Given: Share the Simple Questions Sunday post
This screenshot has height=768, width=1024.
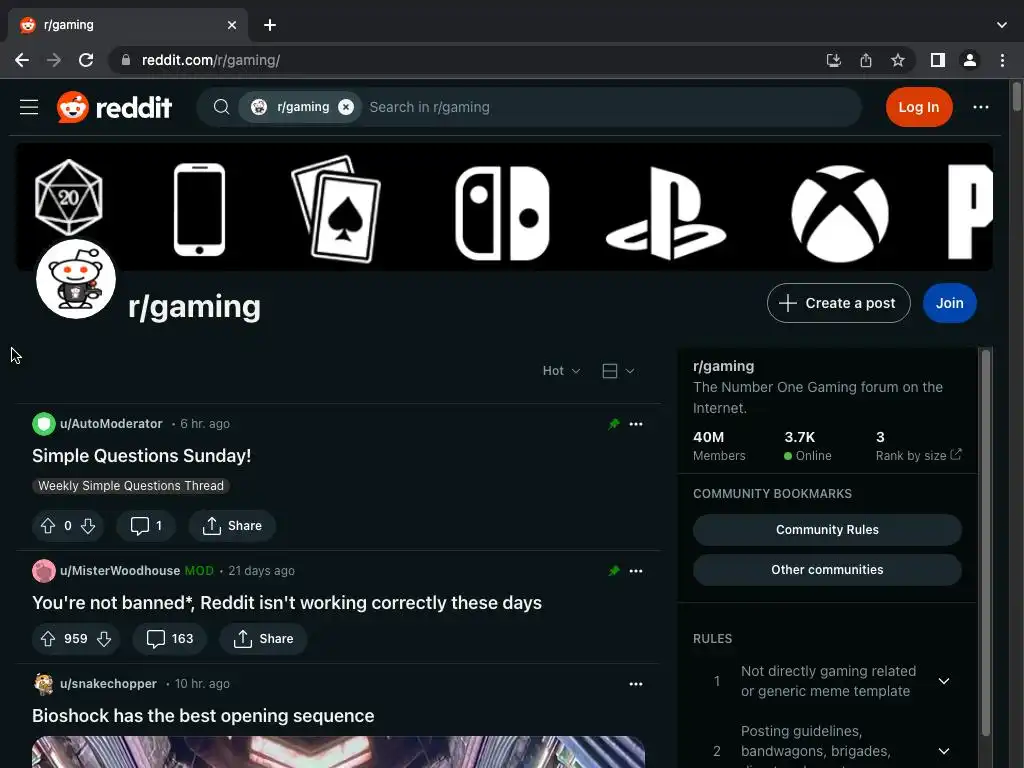Looking at the screenshot, I should click(232, 526).
